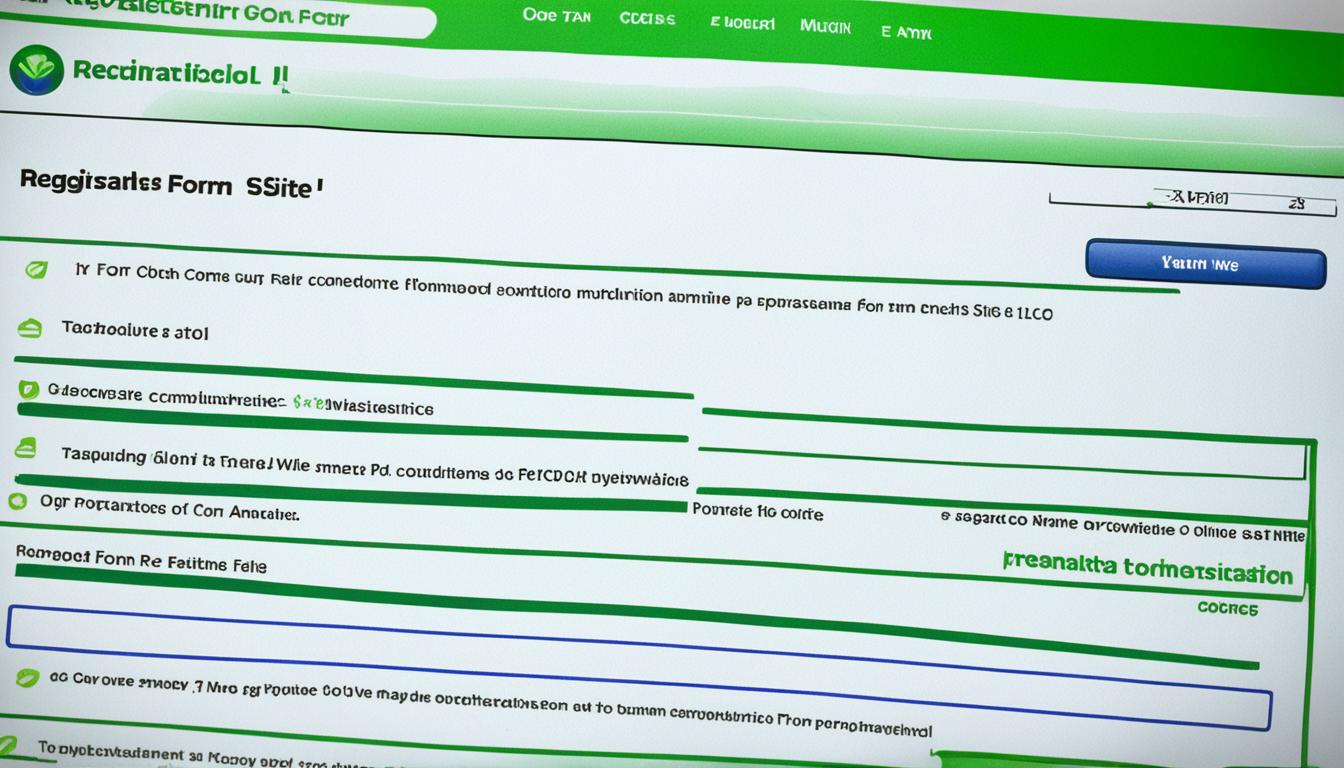Select the "Pourete fio coire" label
This screenshot has width=1344, height=768.
coord(757,513)
